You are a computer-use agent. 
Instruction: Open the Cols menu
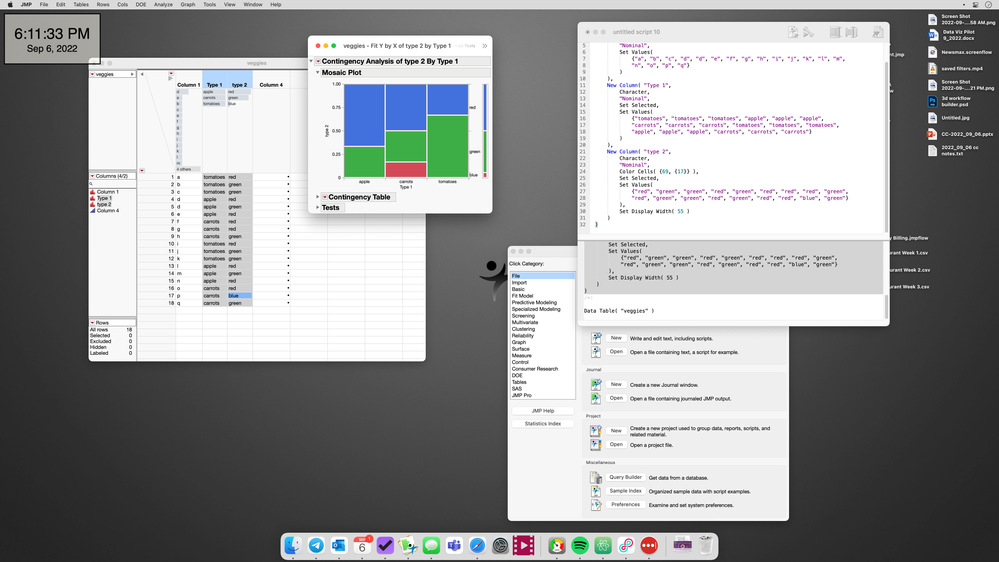pyautogui.click(x=122, y=4)
